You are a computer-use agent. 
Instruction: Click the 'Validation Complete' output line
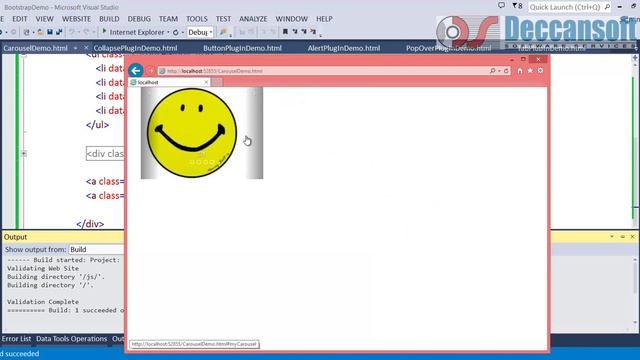(43, 302)
